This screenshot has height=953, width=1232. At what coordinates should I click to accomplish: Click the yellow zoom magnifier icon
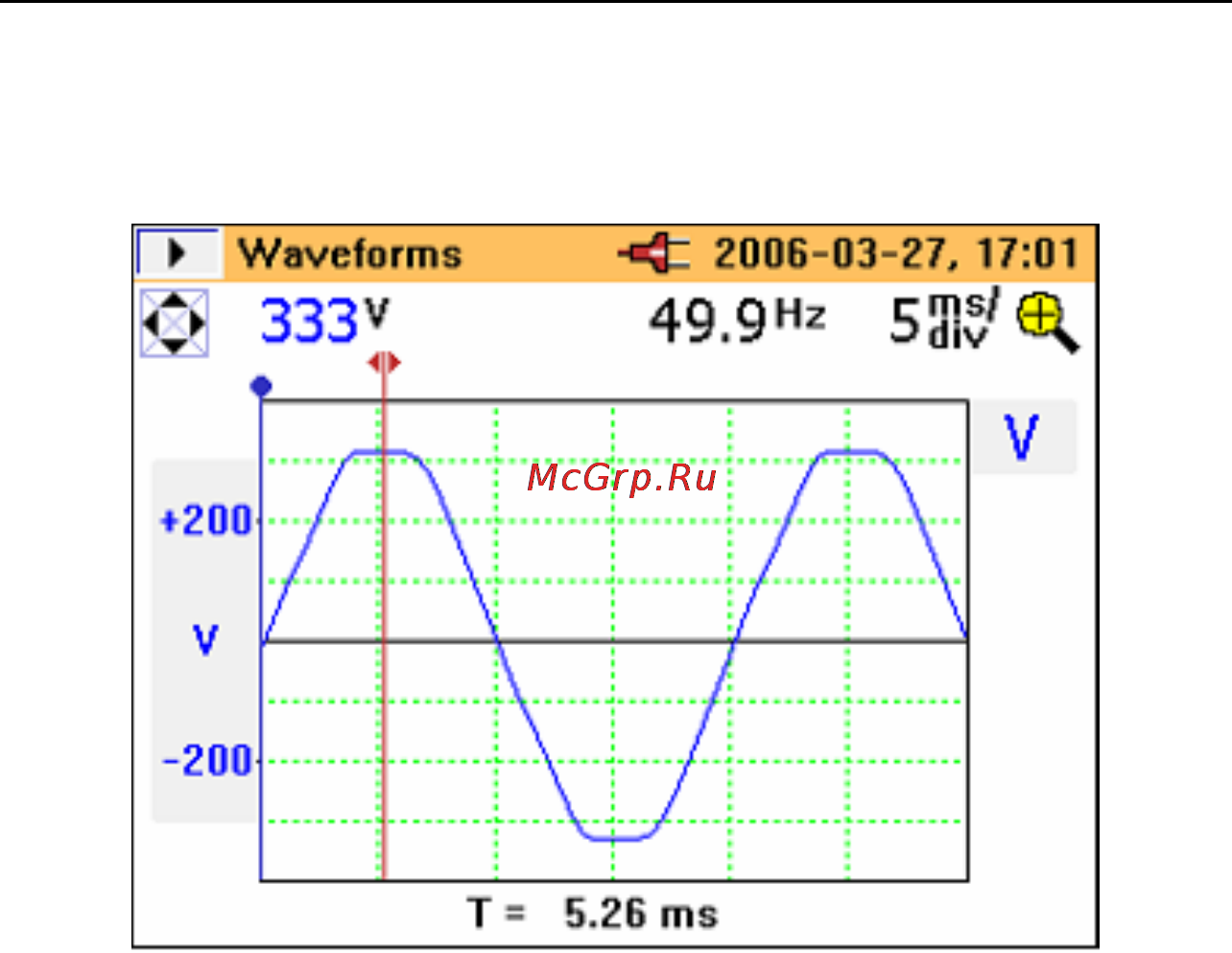(1048, 323)
